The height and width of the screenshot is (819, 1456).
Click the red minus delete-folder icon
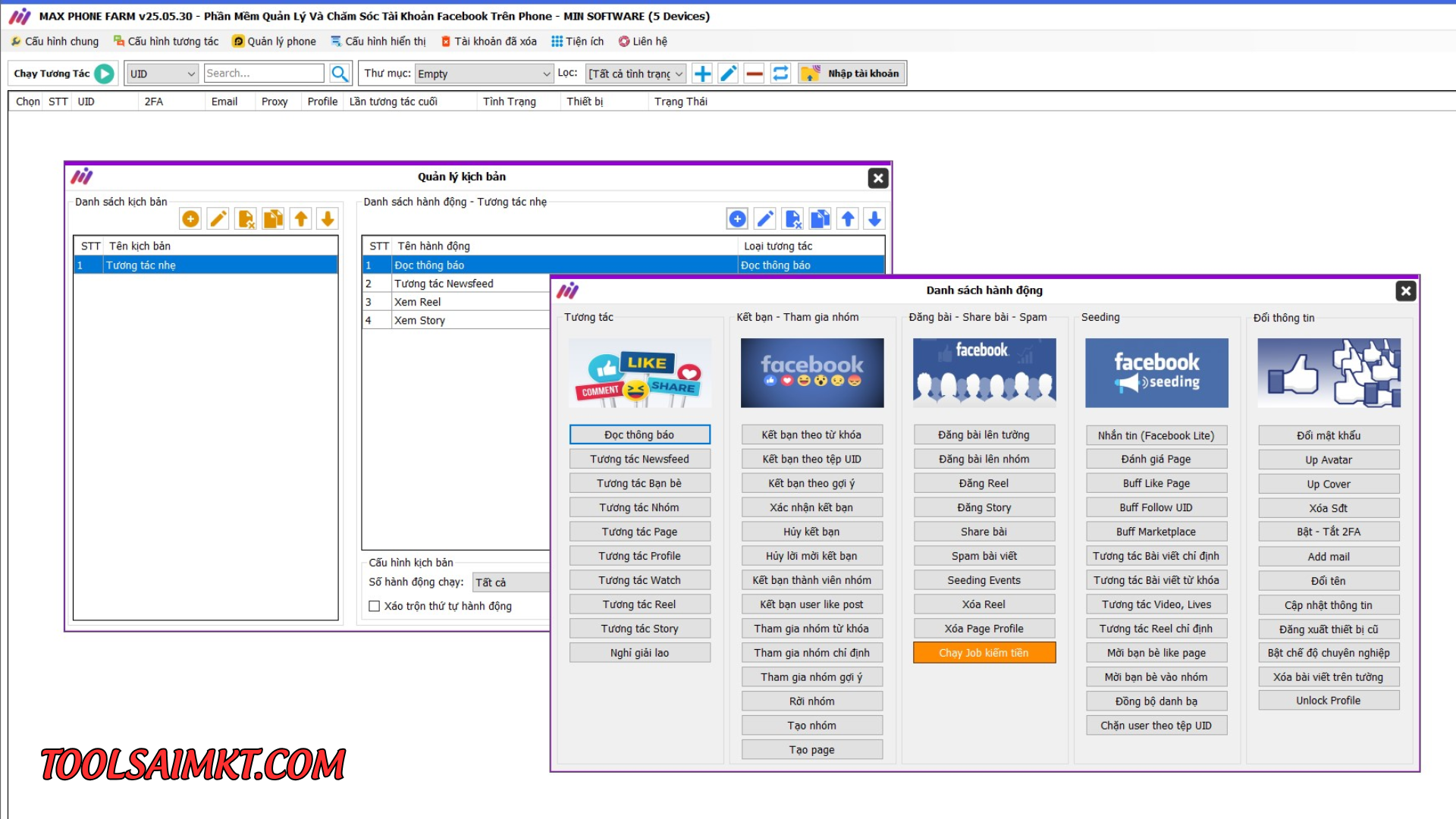point(754,74)
